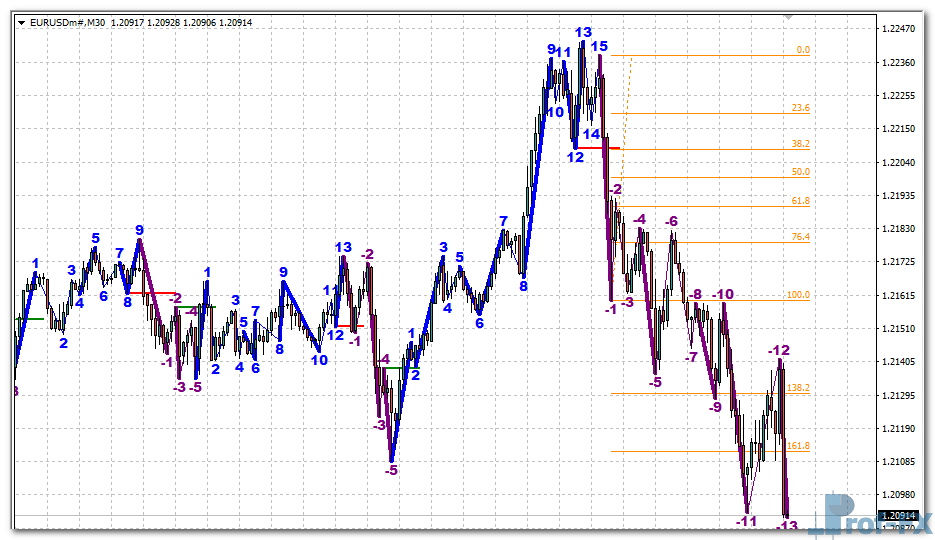This screenshot has width=935, height=540.
Task: Click the chart shift triangle marker at top
Action: coord(790,17)
